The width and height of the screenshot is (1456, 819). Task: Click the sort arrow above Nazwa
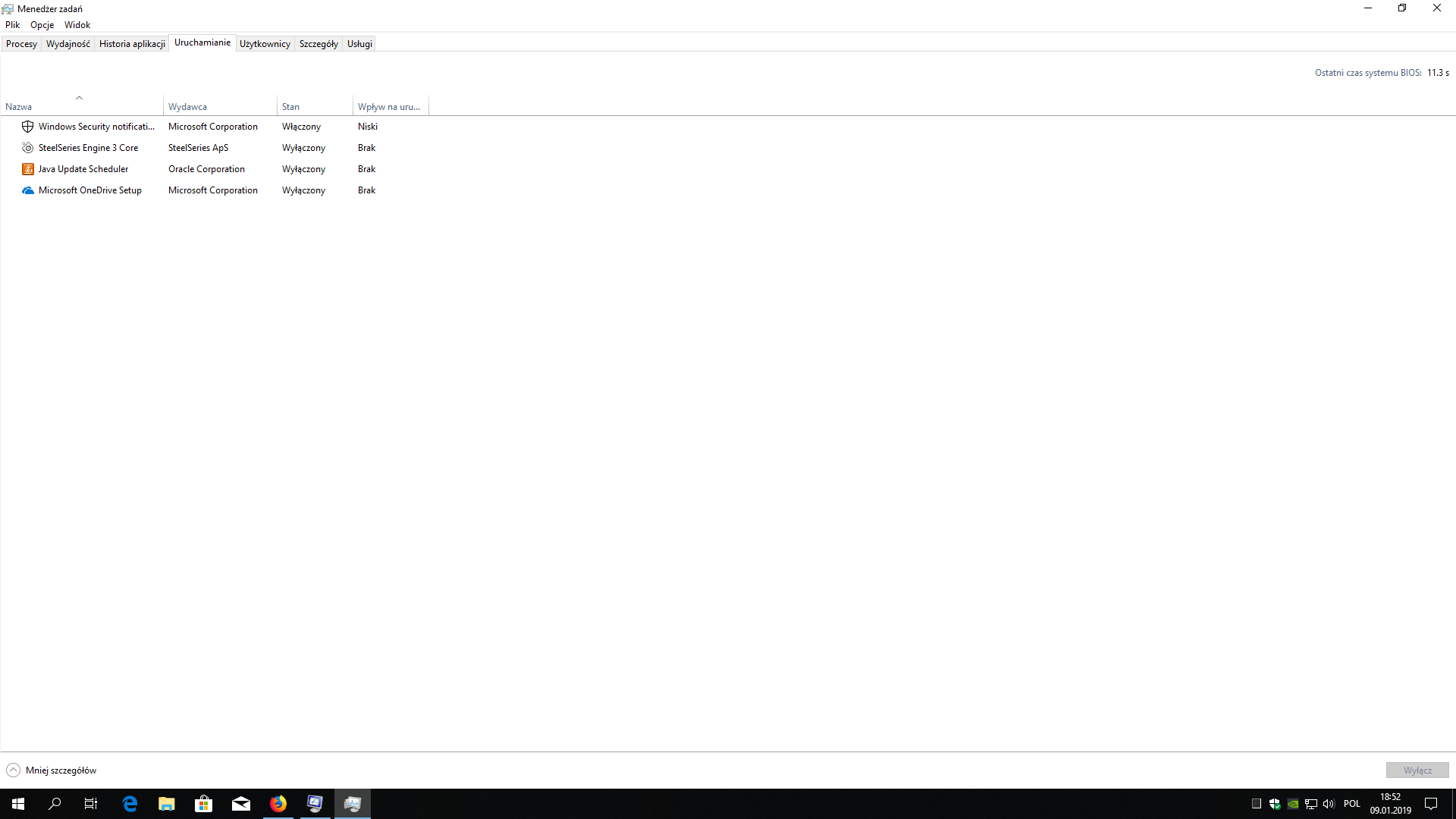coord(79,98)
